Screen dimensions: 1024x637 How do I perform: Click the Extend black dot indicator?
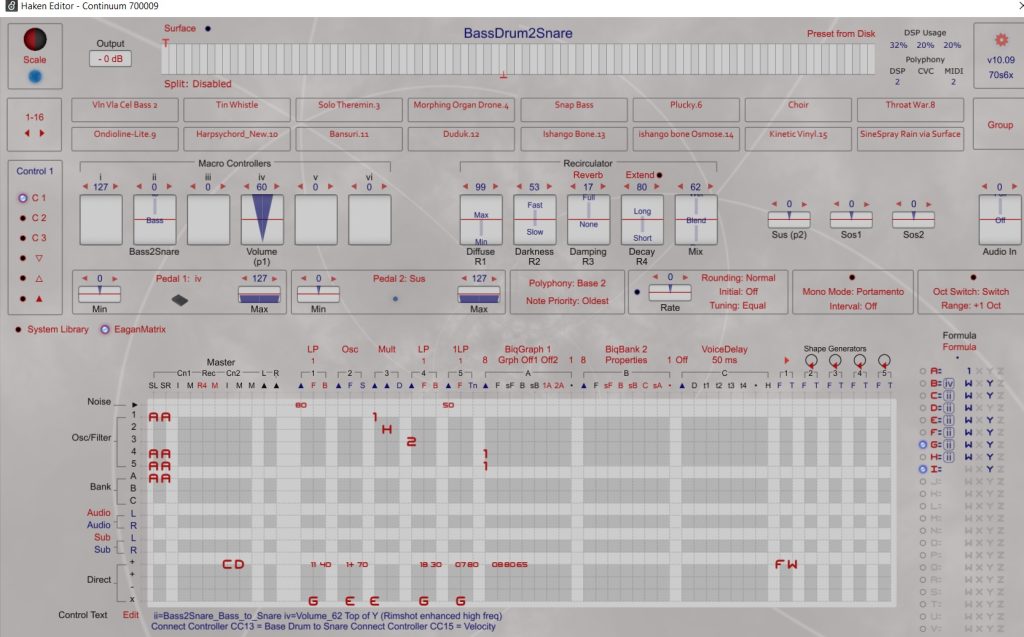[659, 175]
